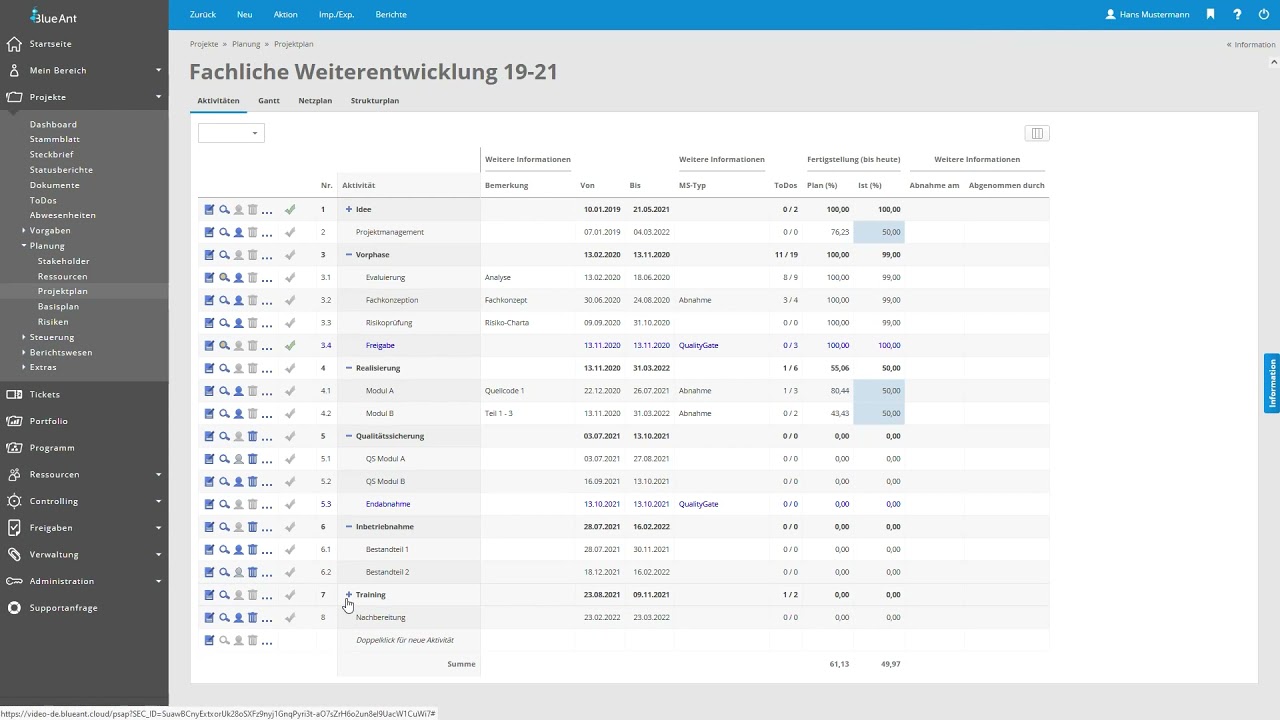Screen dimensions: 1280x720
Task: Click the trash icon for Fachkonzeption row
Action: (252, 300)
